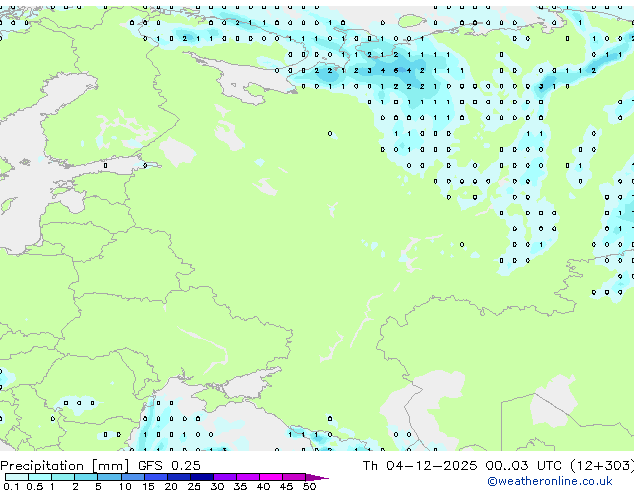
Task: Click the 0.1–0.5 mm legend swatch
Action: click(x=17, y=477)
